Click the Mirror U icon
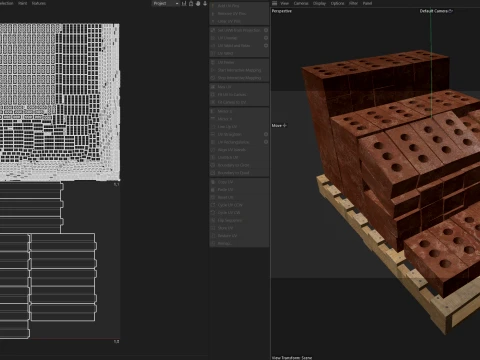 click(213, 111)
